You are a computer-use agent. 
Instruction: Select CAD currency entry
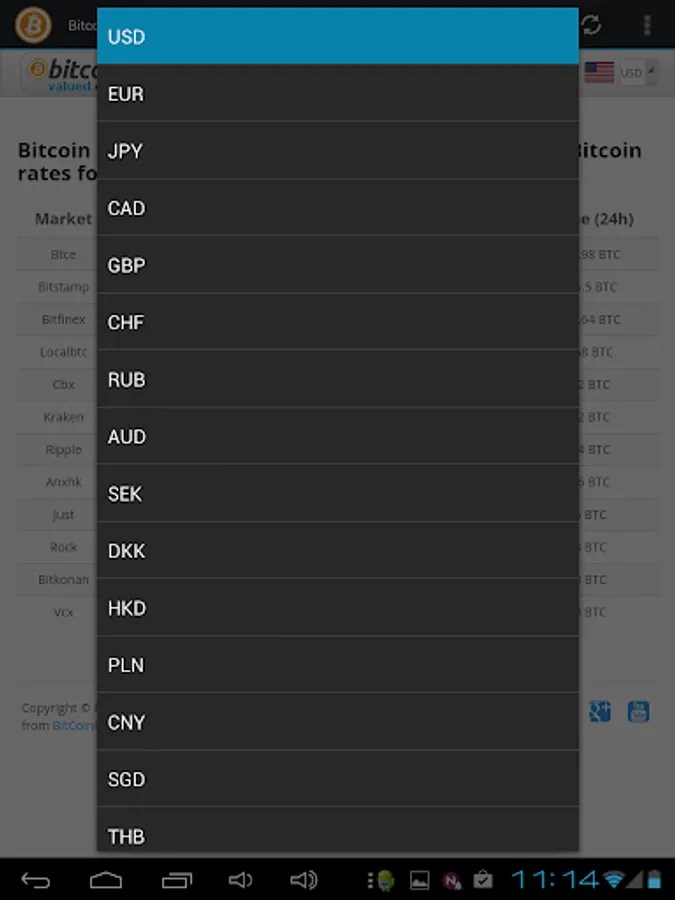(x=337, y=208)
